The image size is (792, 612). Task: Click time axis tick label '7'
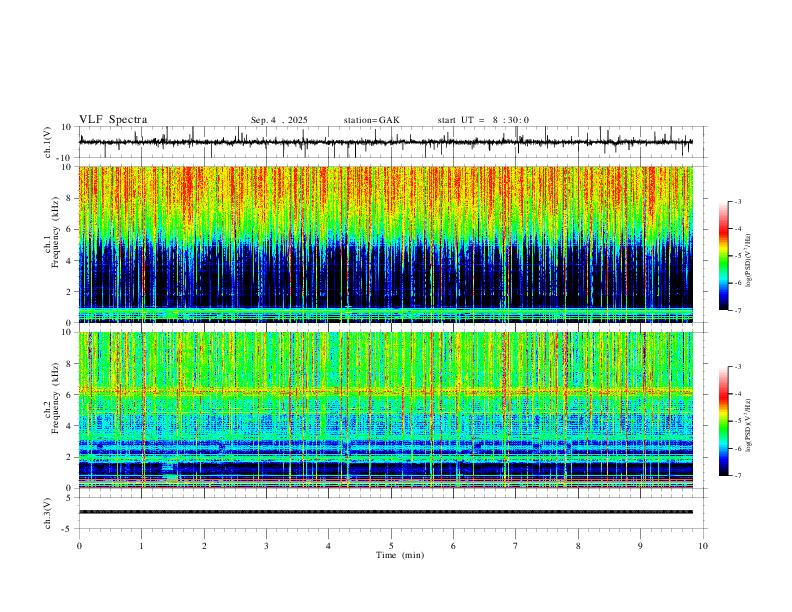coord(516,546)
